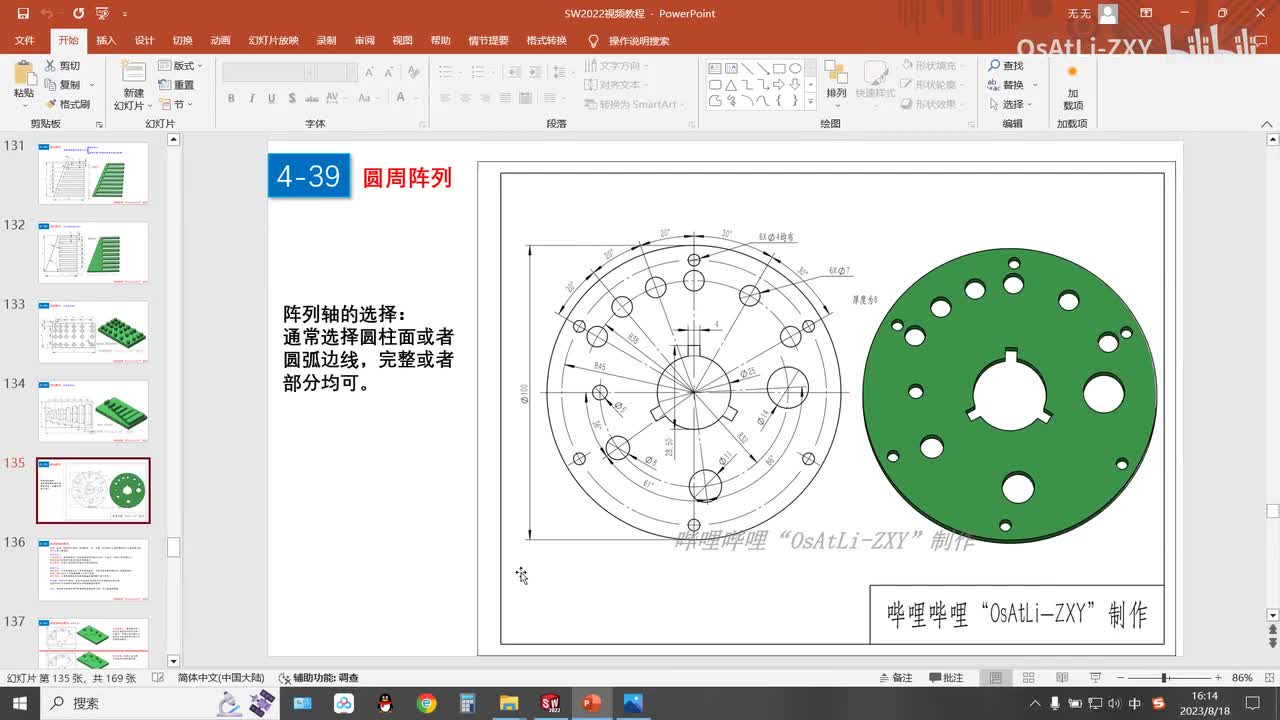Open the Replace 替换 dropdown arrow
The height and width of the screenshot is (720, 1280).
pyautogui.click(x=1036, y=85)
